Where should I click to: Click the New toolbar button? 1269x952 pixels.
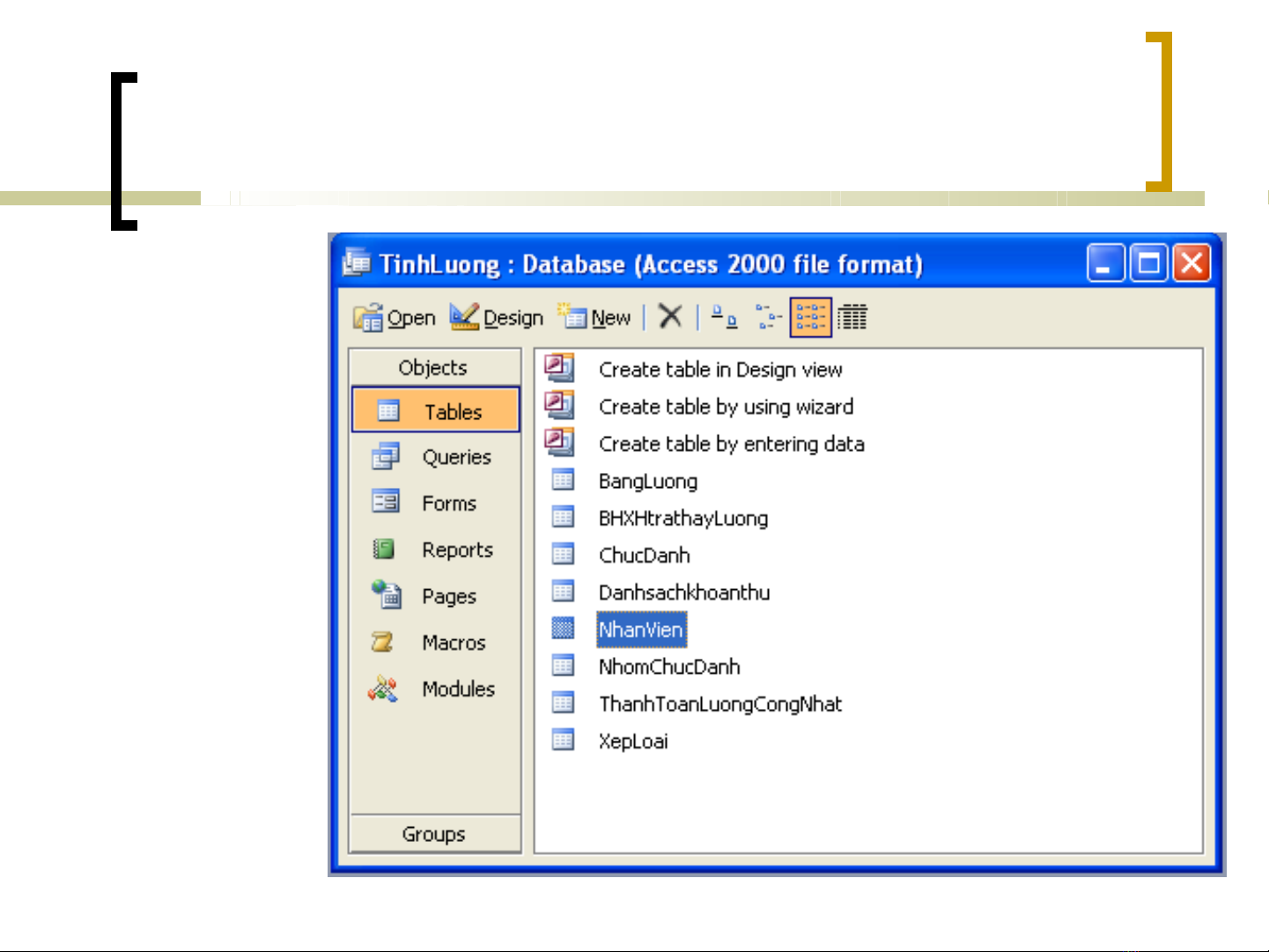pyautogui.click(x=595, y=318)
